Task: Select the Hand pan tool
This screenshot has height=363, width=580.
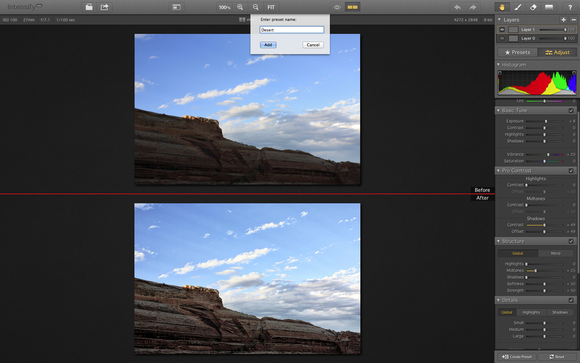Action: click(x=502, y=7)
